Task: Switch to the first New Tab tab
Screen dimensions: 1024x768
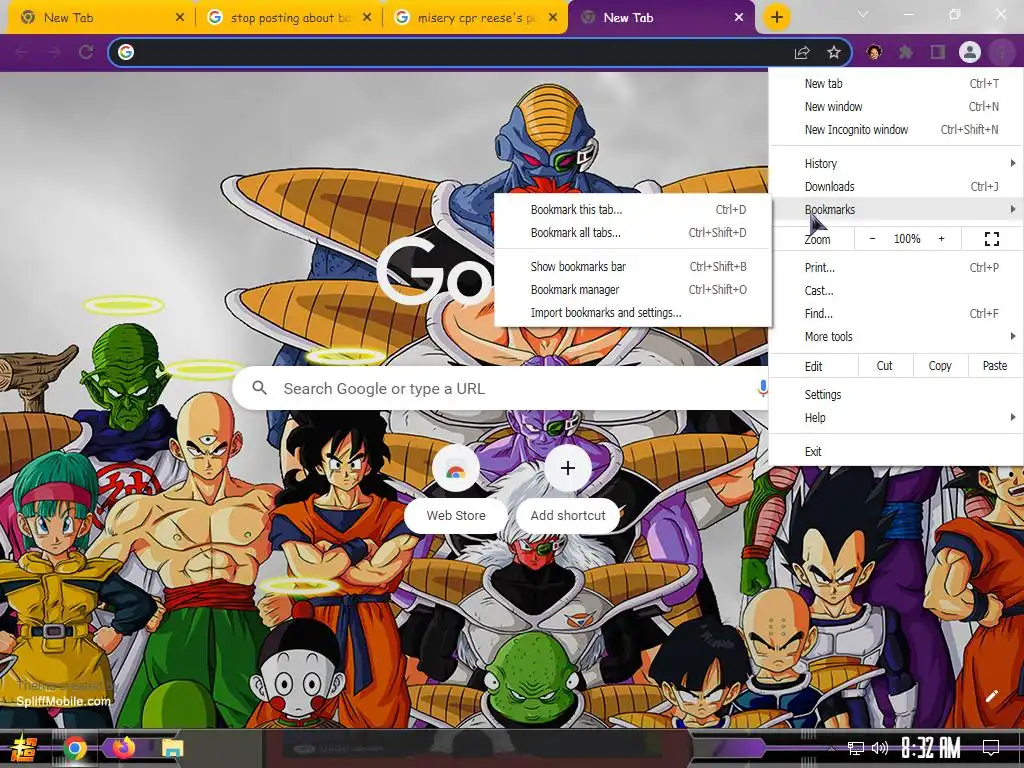Action: point(101,18)
